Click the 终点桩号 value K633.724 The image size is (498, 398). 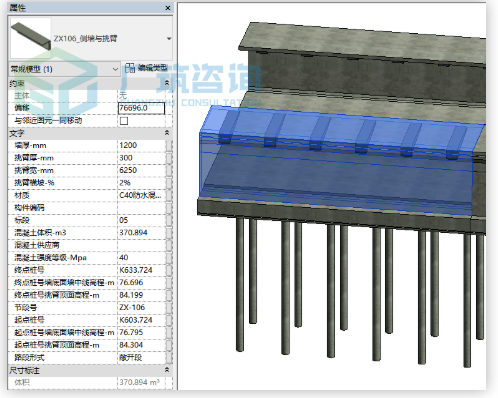142,270
